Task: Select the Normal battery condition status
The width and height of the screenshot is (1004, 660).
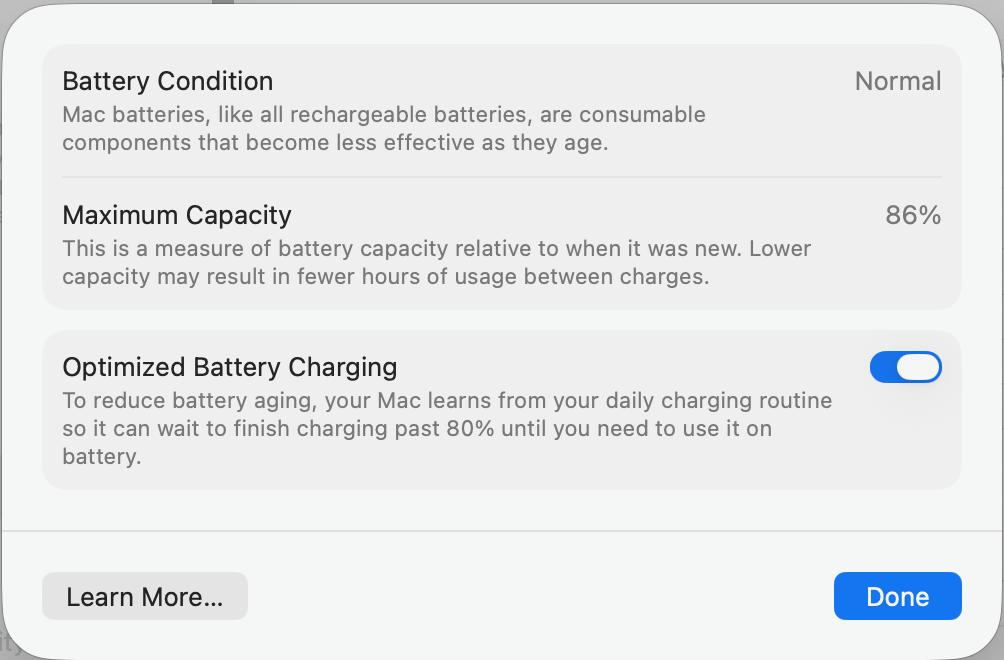Action: (897, 81)
